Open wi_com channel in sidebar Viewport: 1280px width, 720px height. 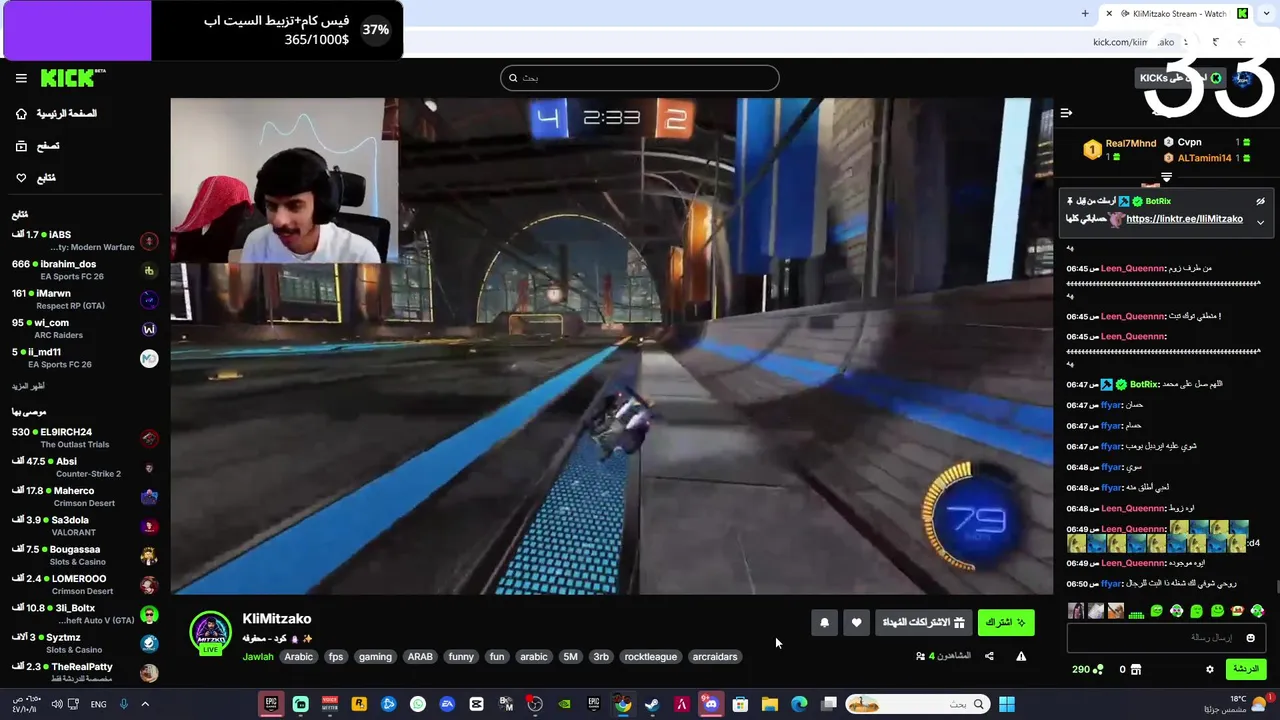pyautogui.click(x=85, y=329)
